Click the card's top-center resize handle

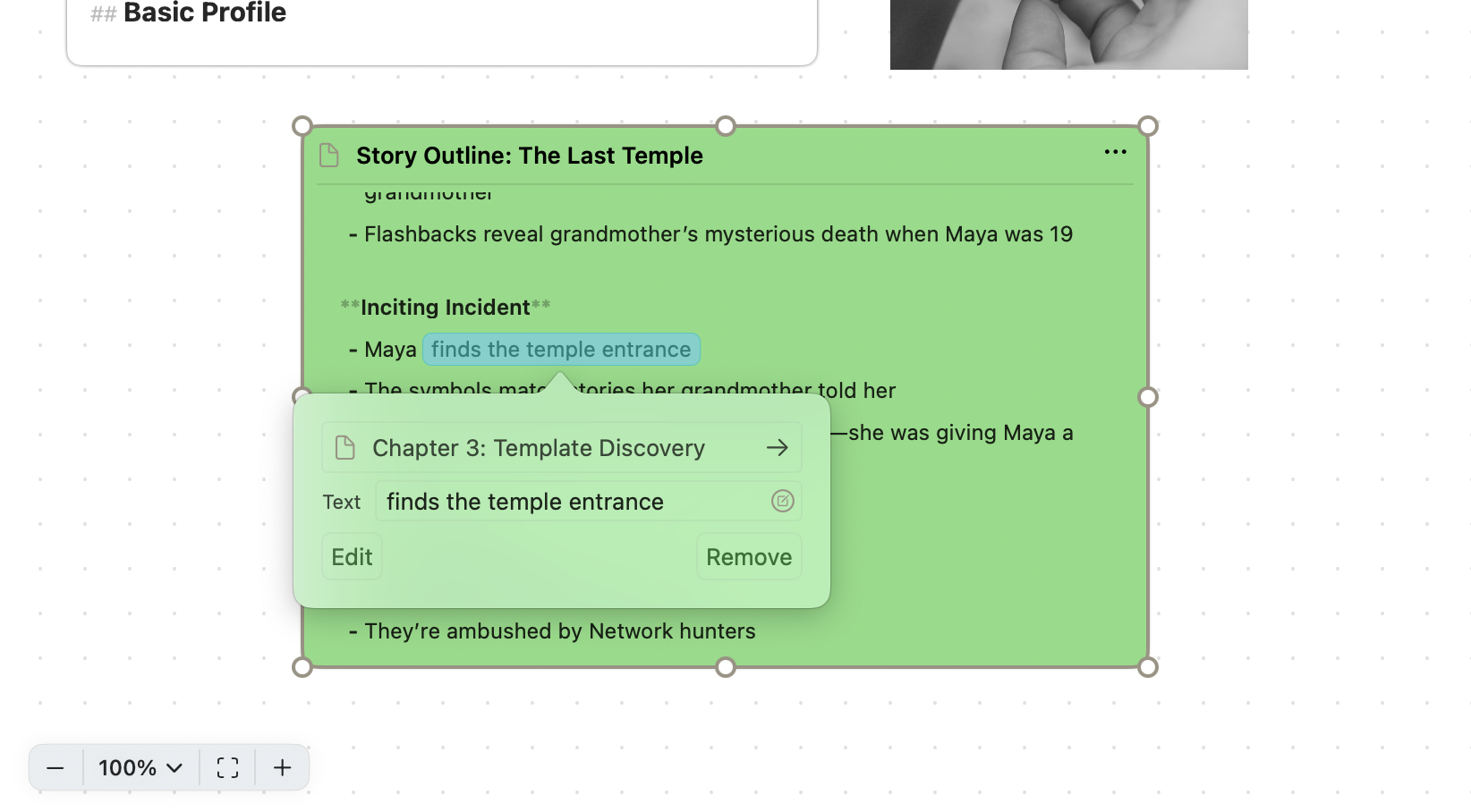click(726, 126)
